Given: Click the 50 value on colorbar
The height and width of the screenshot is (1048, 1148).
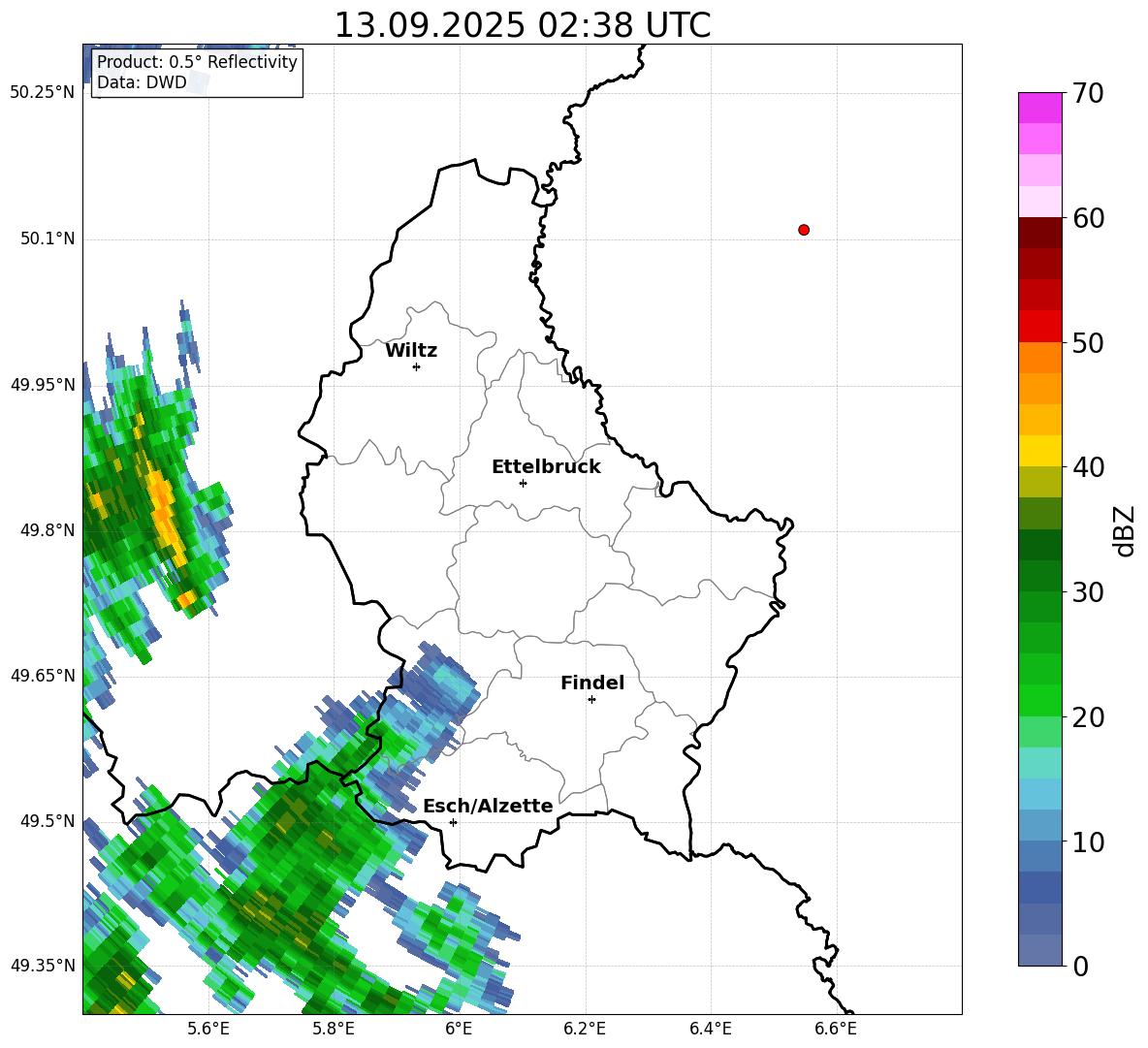Looking at the screenshot, I should click(x=1088, y=343).
